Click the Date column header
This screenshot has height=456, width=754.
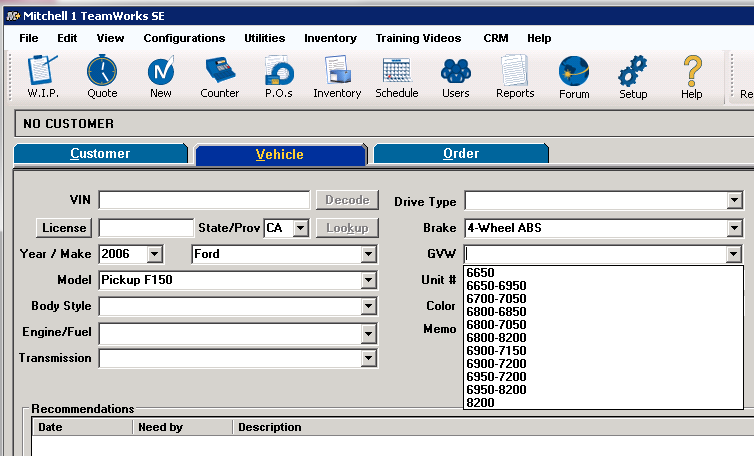(82, 427)
